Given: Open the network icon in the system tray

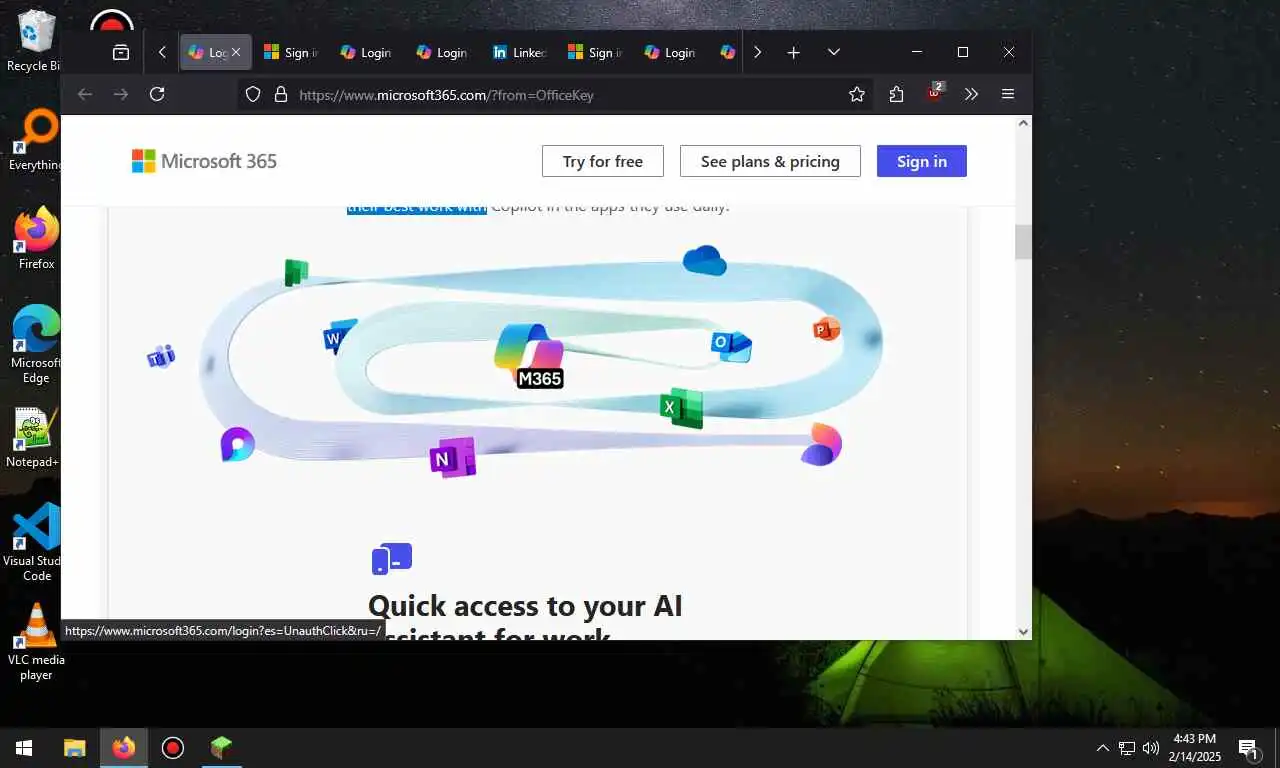Looking at the screenshot, I should tap(1127, 748).
